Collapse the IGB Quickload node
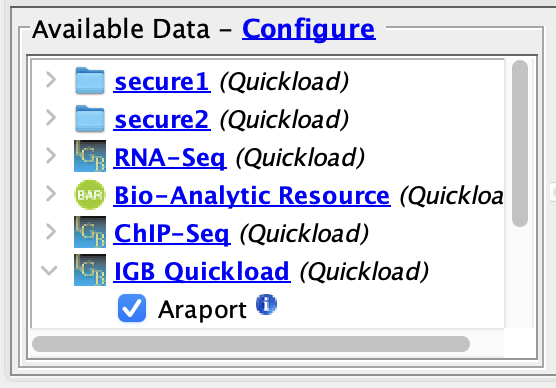Image resolution: width=556 pixels, height=388 pixels. [49, 271]
